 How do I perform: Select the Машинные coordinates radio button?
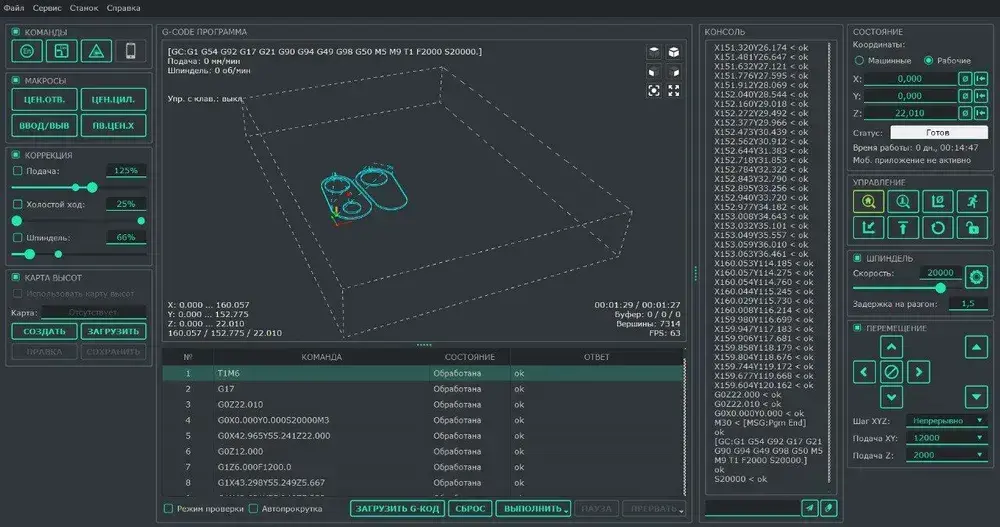coord(859,60)
